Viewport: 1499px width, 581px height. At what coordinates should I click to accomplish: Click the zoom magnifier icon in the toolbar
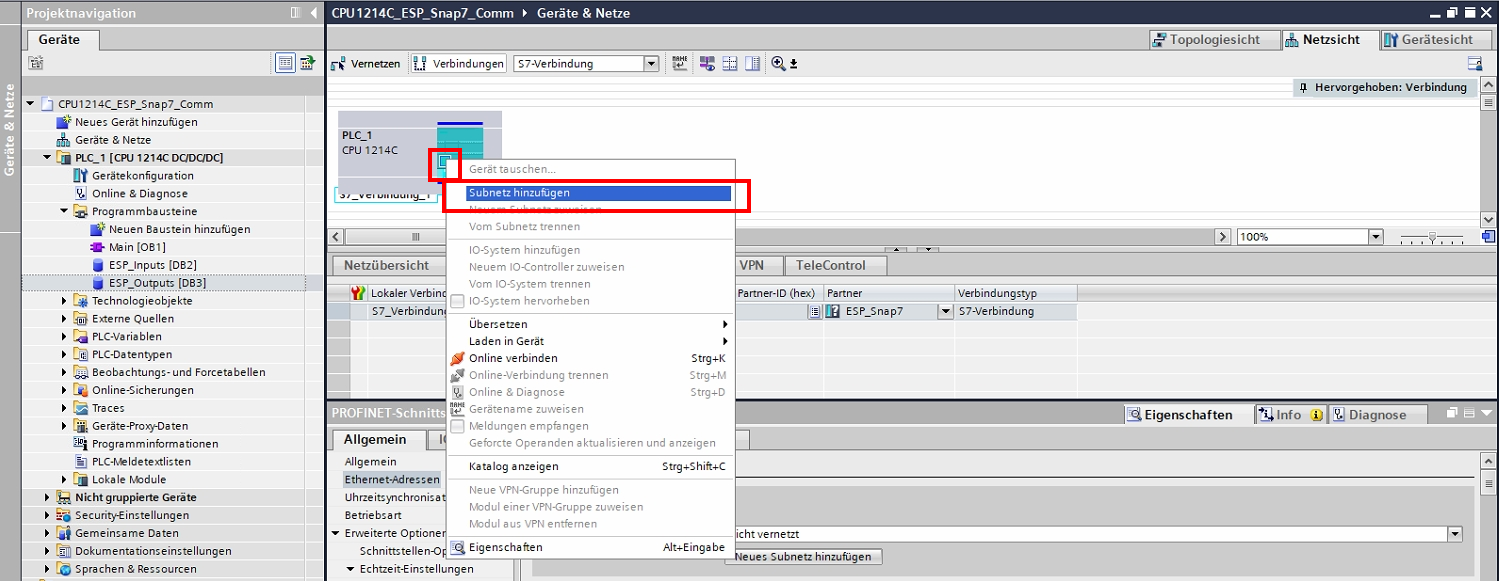[778, 63]
